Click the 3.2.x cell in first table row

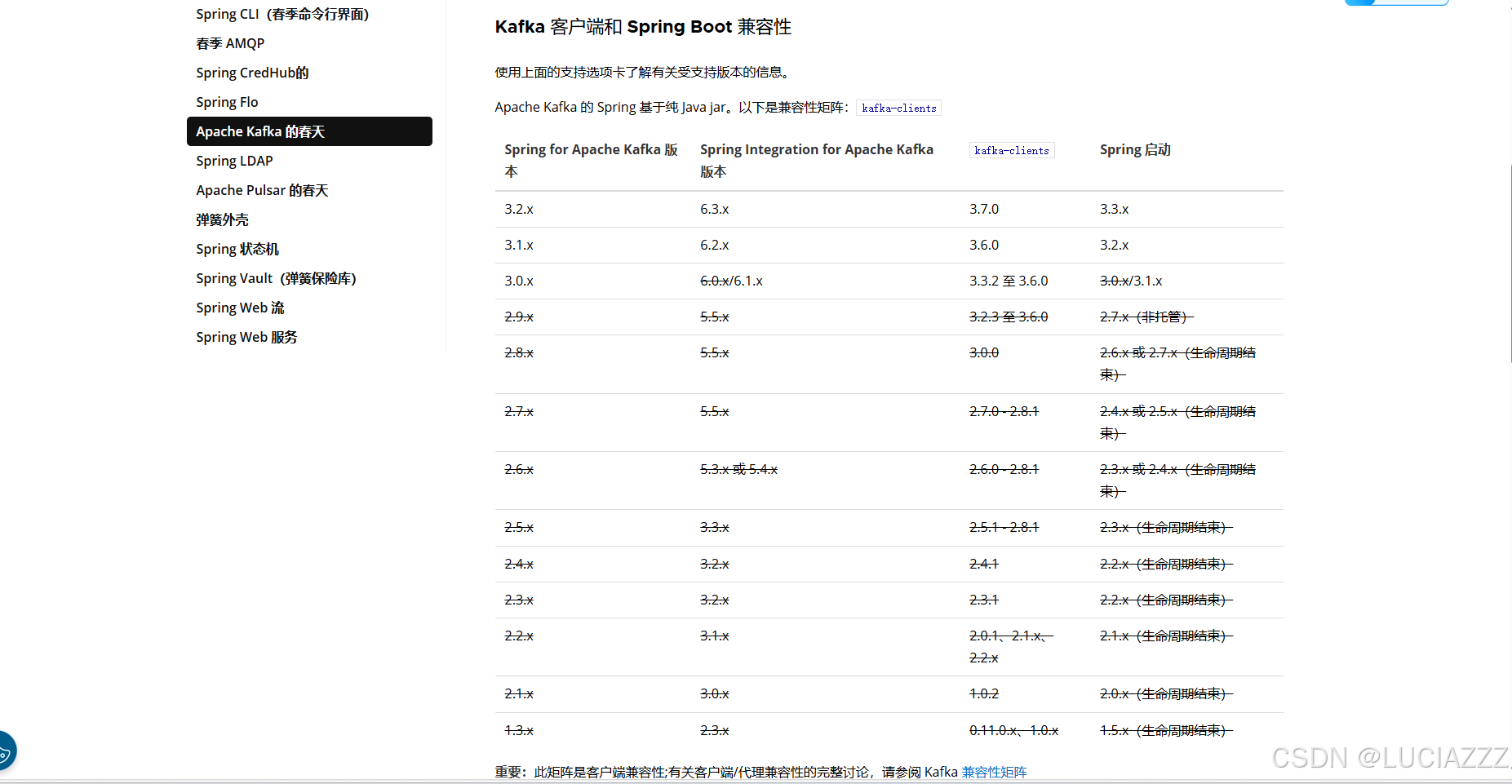[x=519, y=209]
